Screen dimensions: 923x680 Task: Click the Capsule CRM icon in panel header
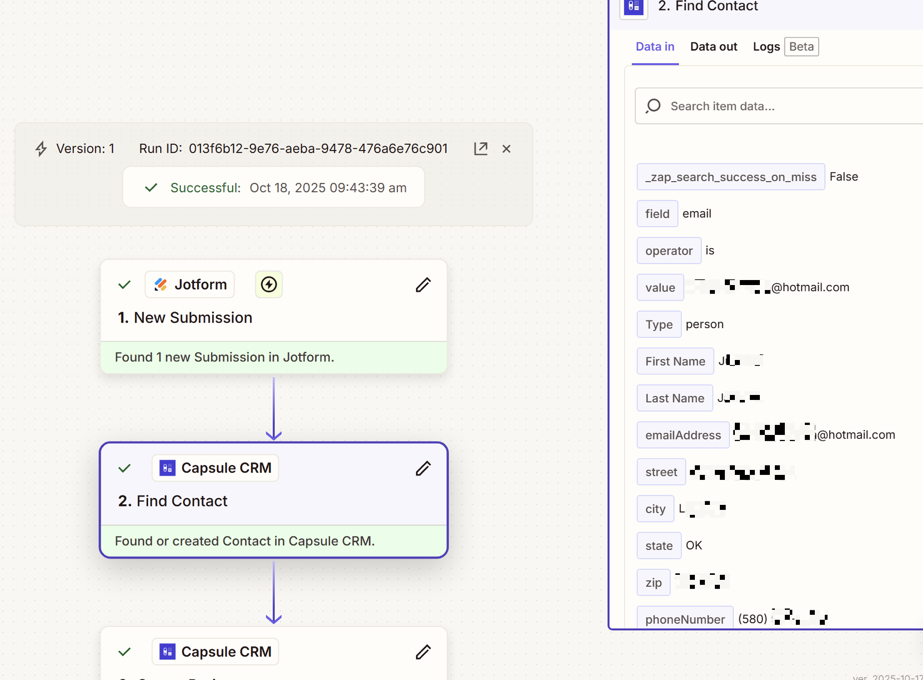(x=634, y=7)
